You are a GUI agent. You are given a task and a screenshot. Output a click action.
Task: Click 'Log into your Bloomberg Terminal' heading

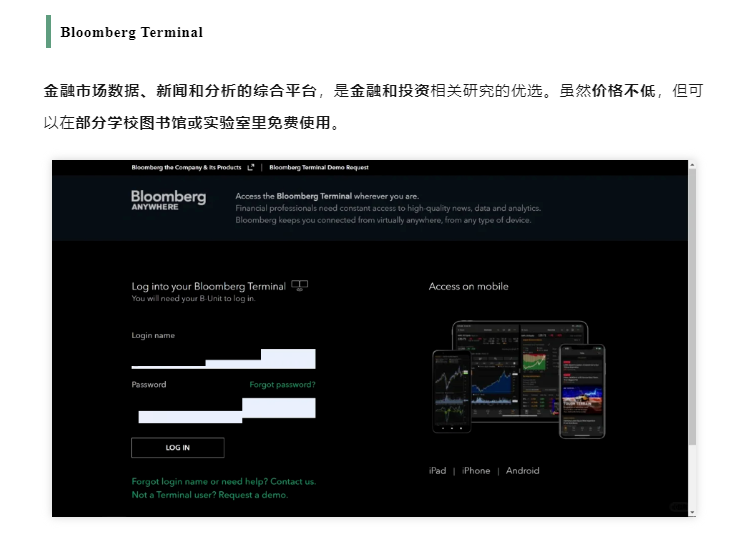[x=208, y=286]
